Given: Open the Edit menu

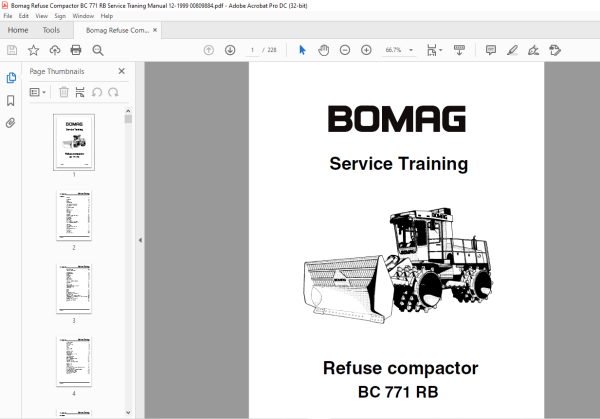Looking at the screenshot, I should [24, 16].
